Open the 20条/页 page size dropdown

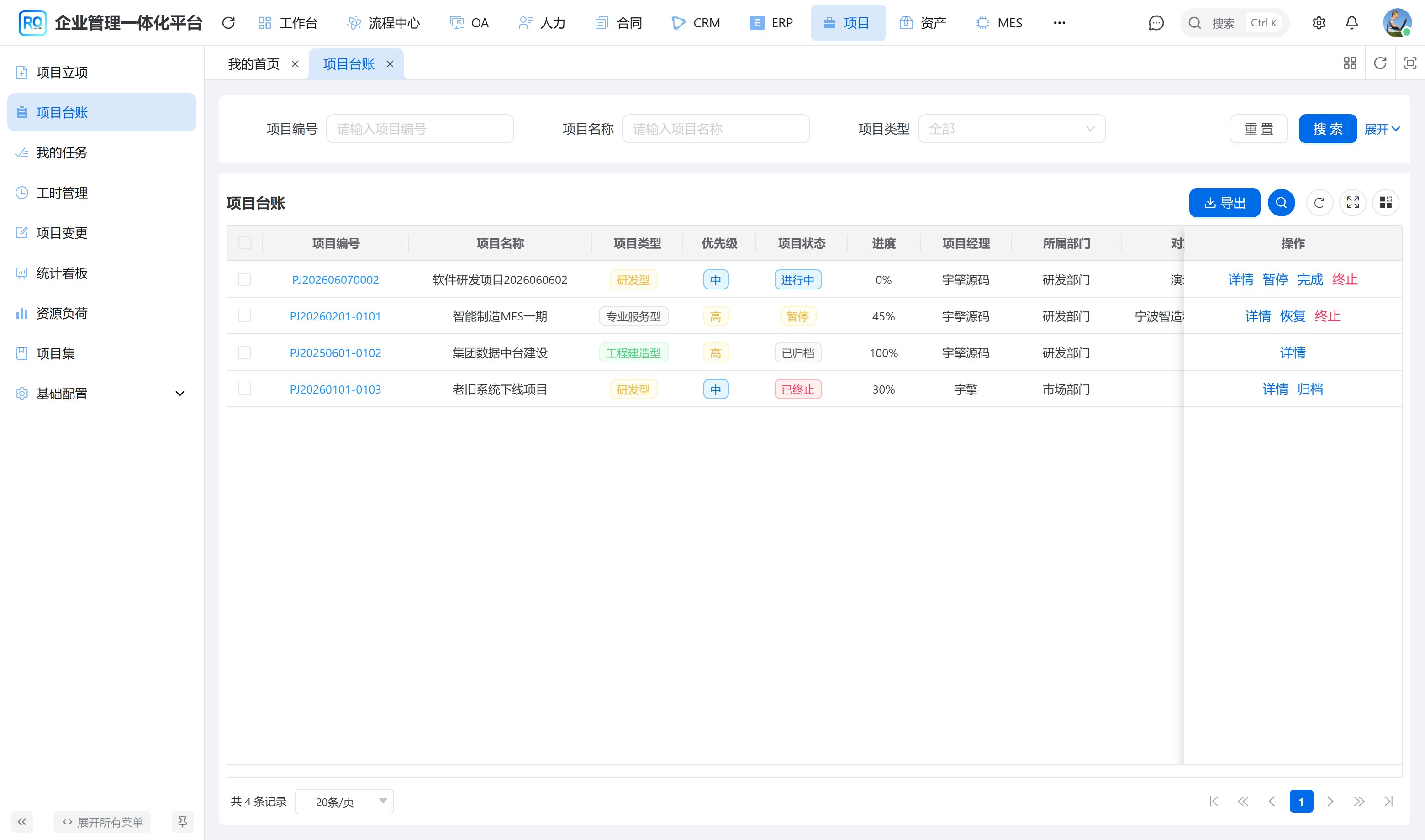[344, 802]
